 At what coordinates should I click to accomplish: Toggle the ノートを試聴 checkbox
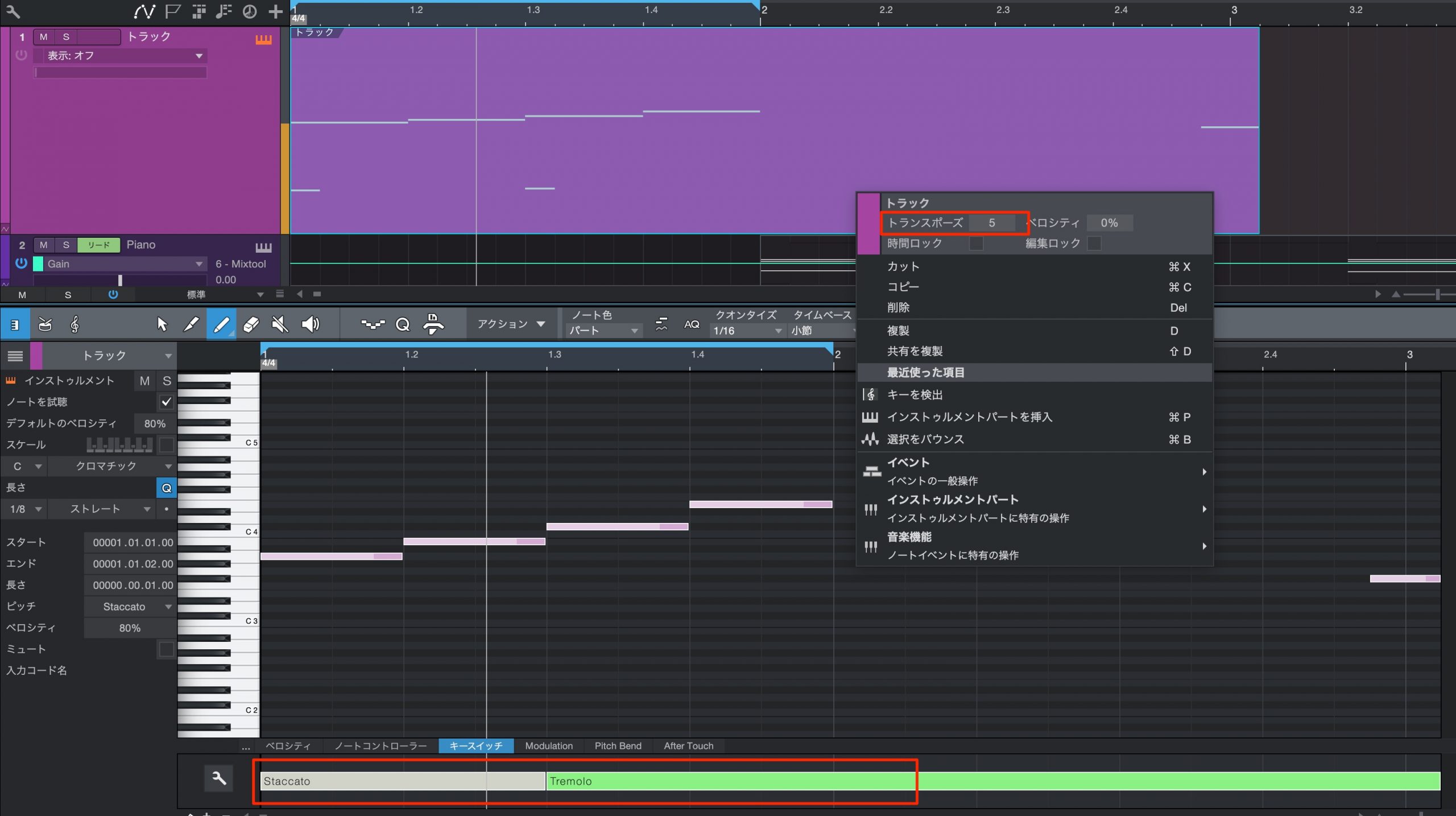click(x=166, y=402)
